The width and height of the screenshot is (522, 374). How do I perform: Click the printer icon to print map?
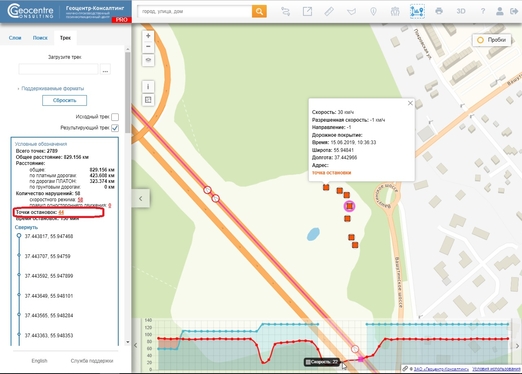coord(439,11)
